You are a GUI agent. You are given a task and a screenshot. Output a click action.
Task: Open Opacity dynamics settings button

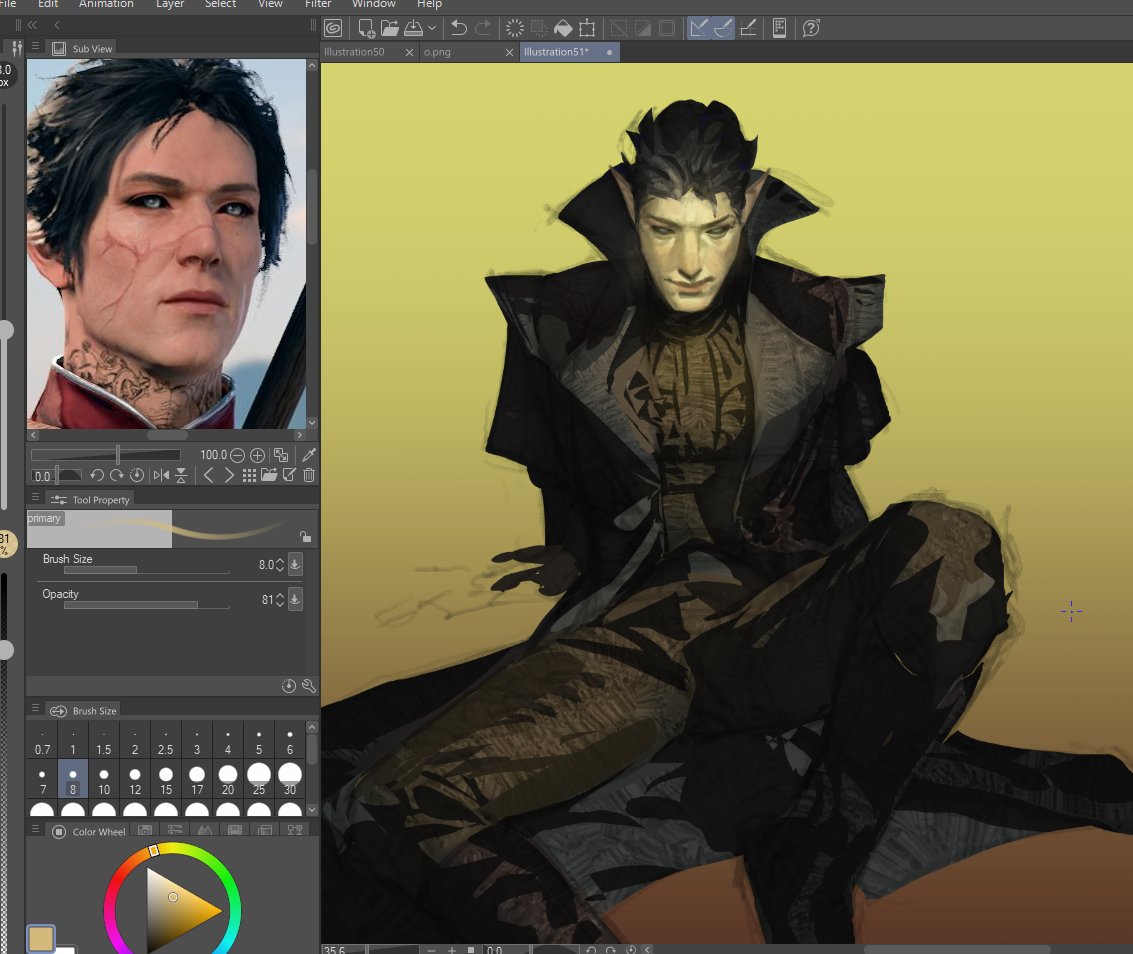point(296,599)
